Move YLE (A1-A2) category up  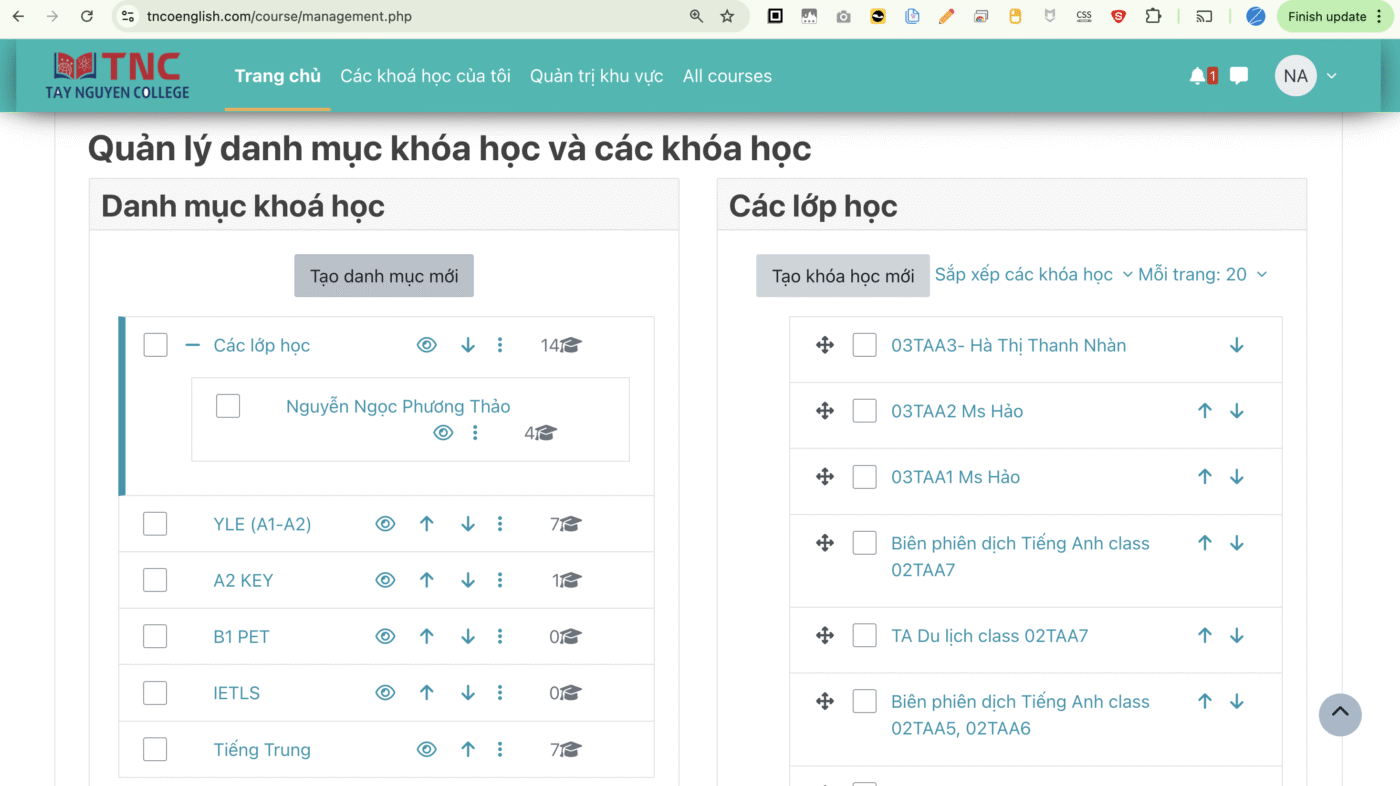point(427,524)
